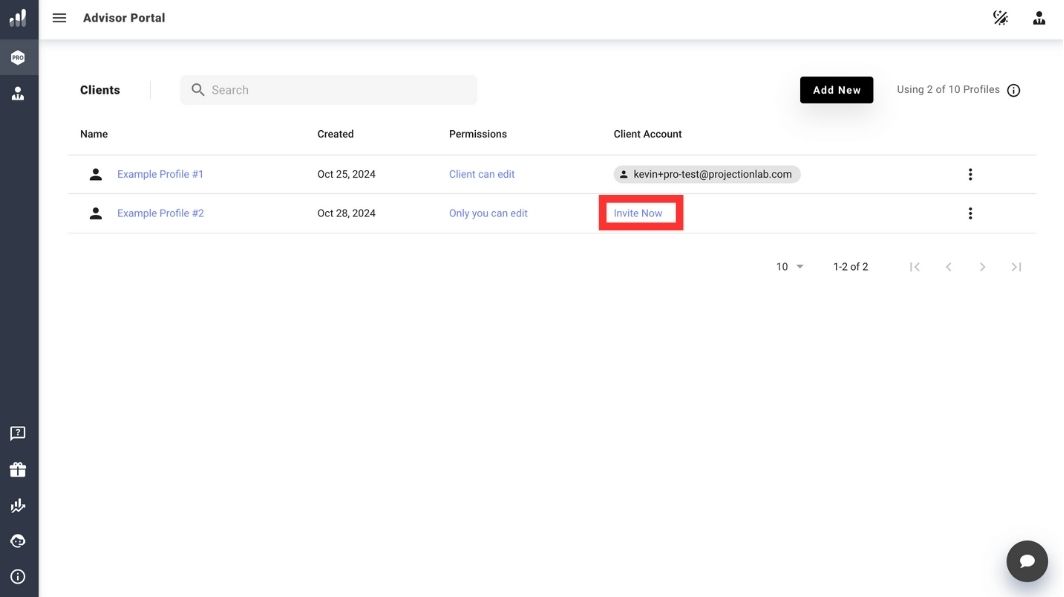Click inside the Search field

coord(328,89)
